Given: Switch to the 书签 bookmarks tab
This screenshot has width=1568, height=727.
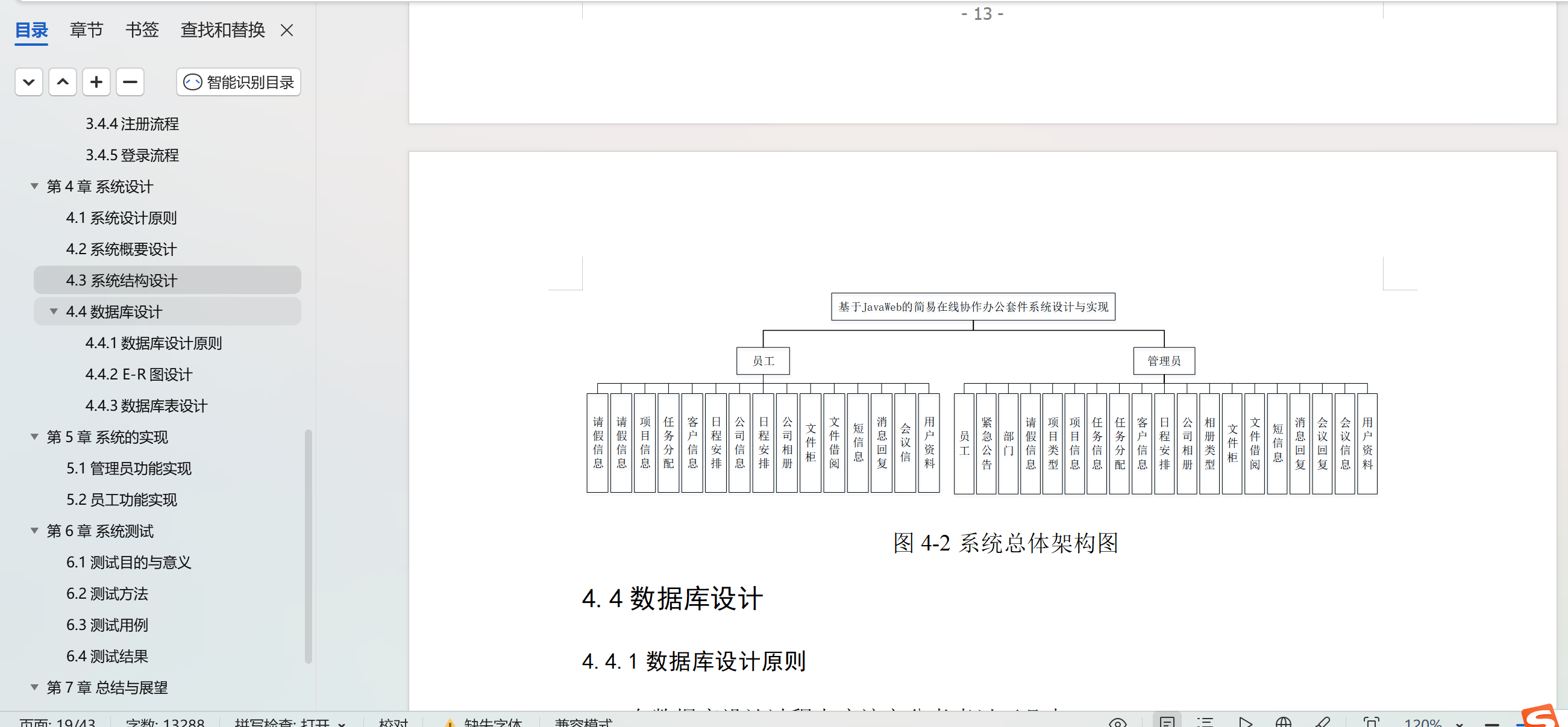Looking at the screenshot, I should point(141,30).
